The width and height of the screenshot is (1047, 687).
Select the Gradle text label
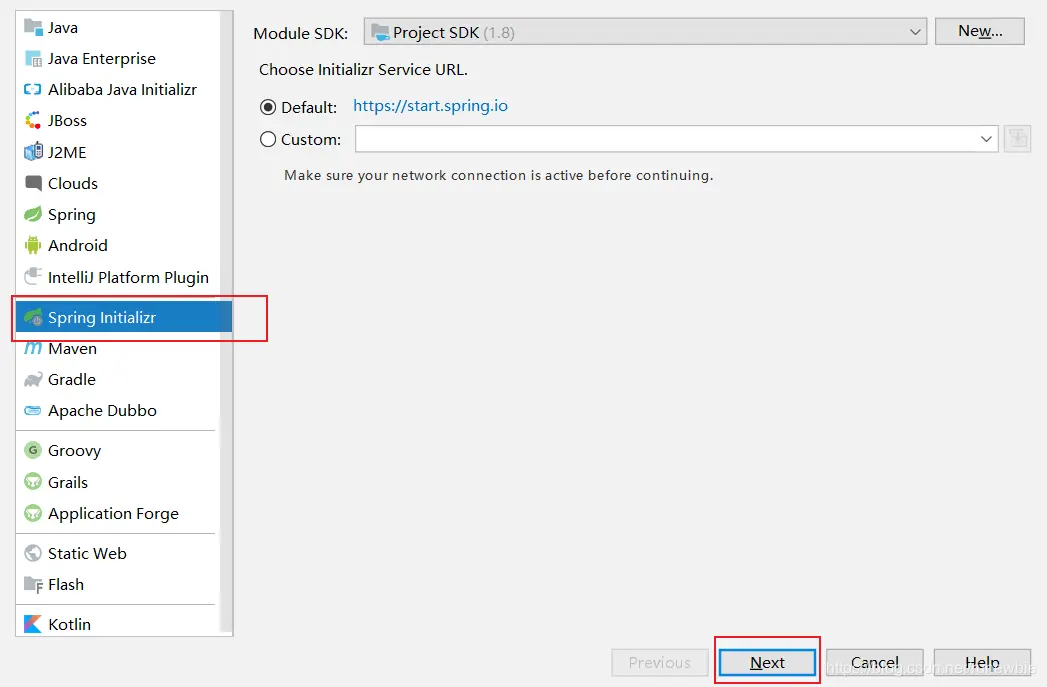pyautogui.click(x=71, y=380)
